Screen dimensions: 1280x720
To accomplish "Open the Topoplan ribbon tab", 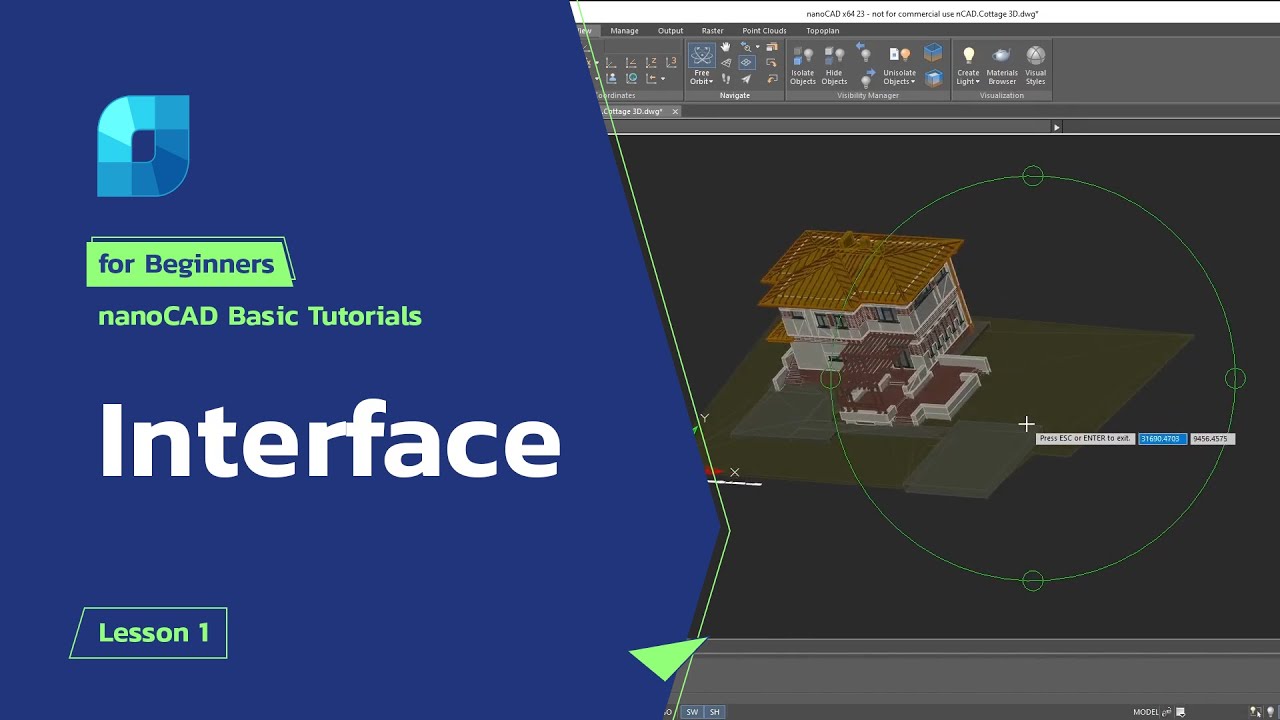I will click(823, 31).
